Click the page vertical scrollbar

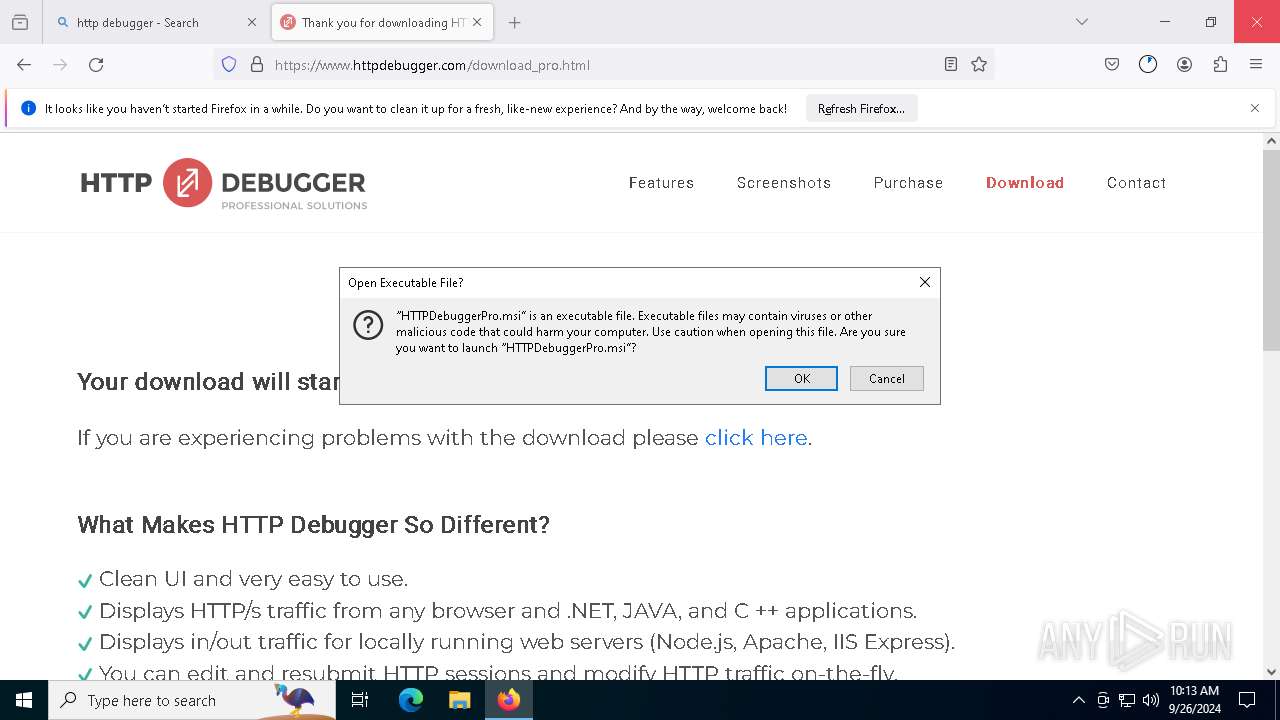1271,250
